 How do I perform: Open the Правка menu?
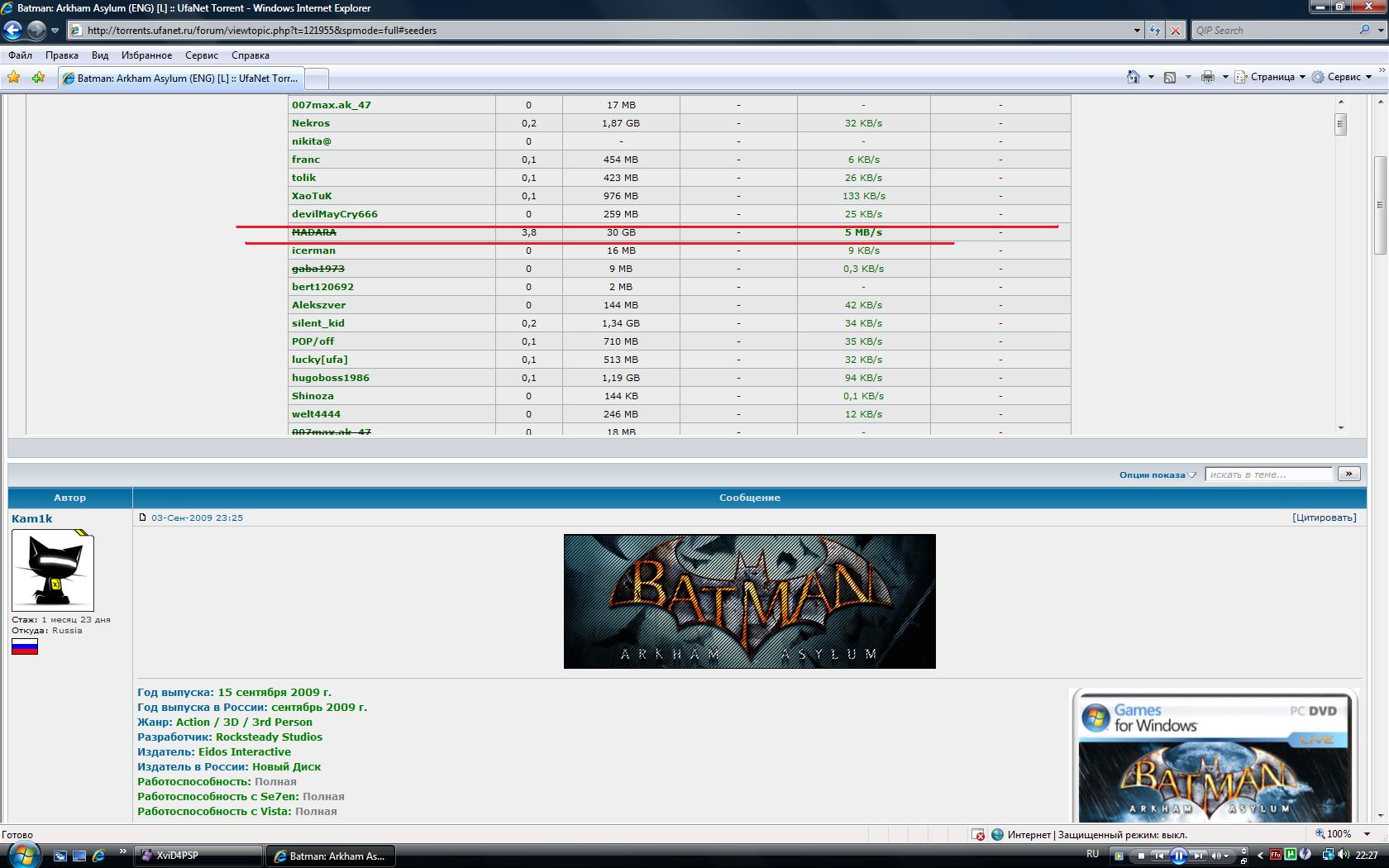click(x=62, y=55)
